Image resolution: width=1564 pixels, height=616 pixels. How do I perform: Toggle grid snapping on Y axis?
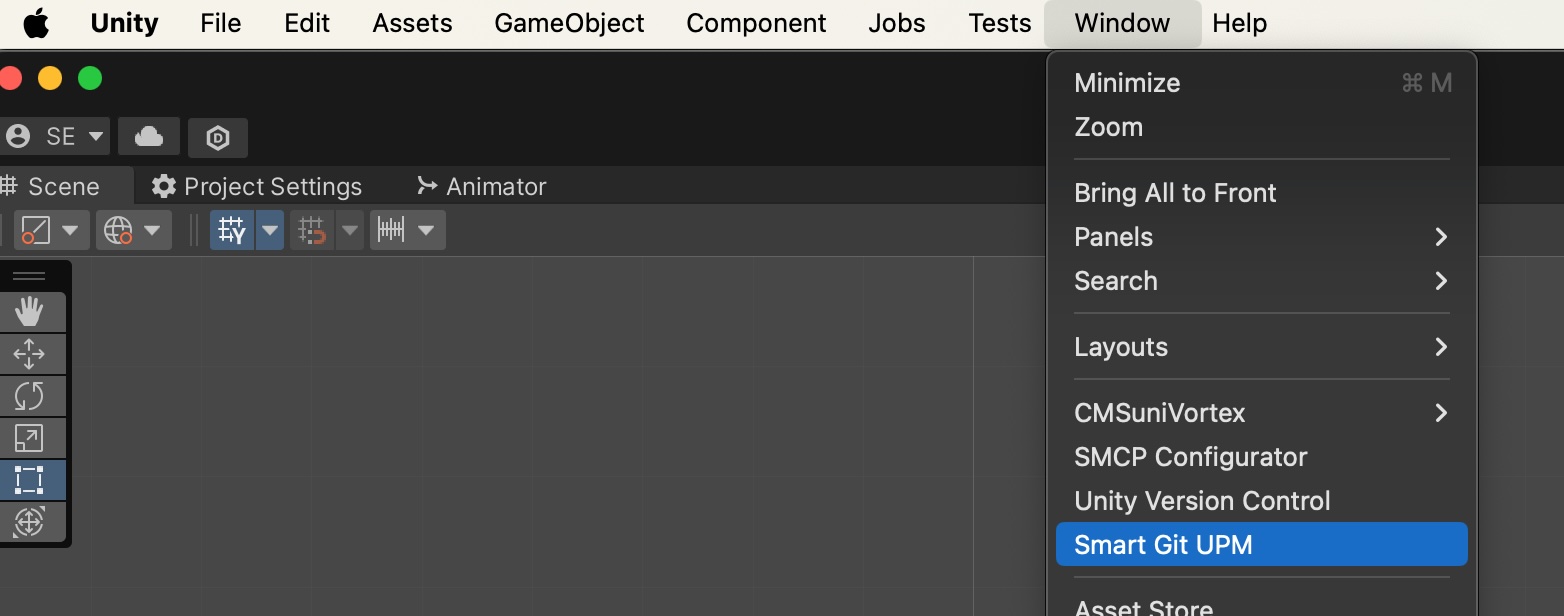point(232,230)
